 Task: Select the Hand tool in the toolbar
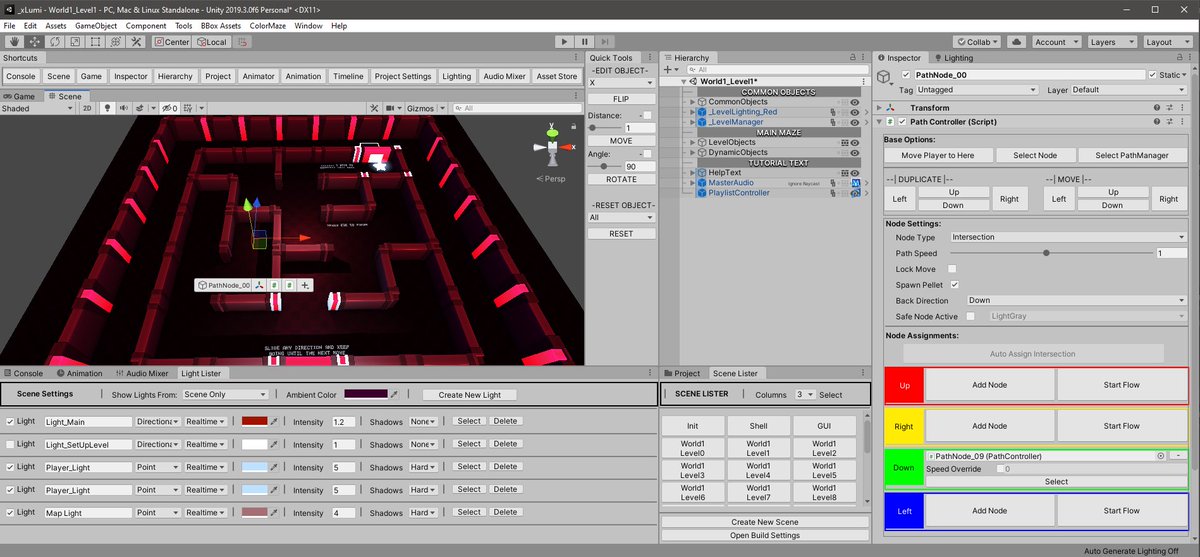14,42
